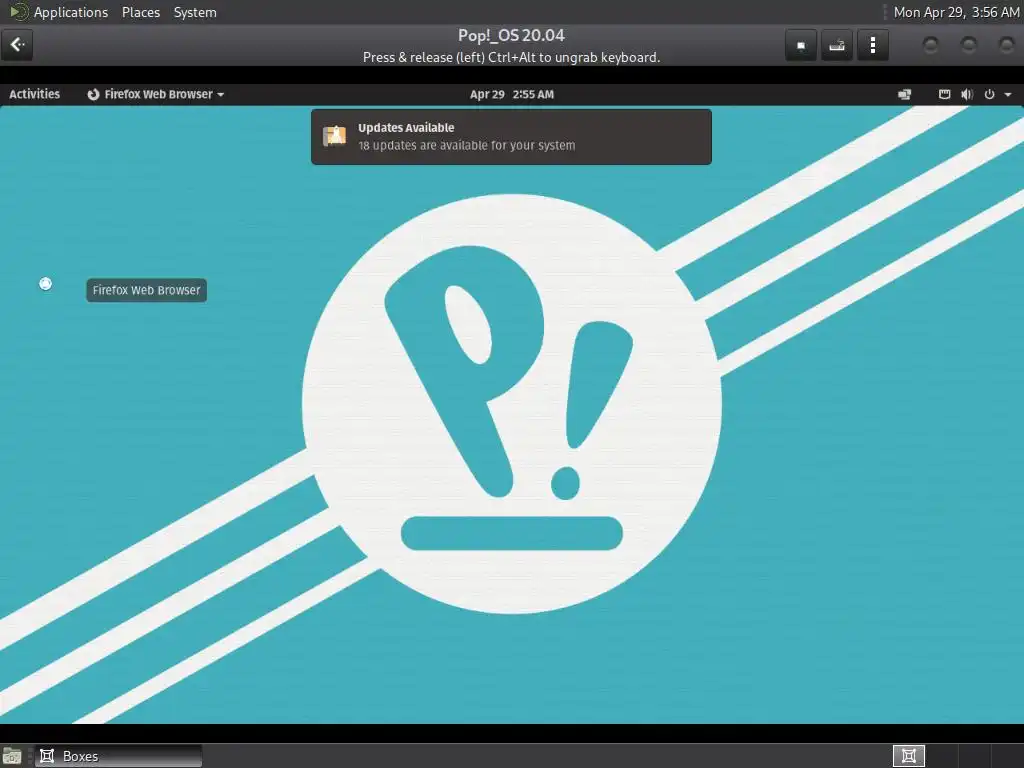Click the show desktop icon in bottom panel
Screen dimensions: 1024x768
[x=12, y=756]
